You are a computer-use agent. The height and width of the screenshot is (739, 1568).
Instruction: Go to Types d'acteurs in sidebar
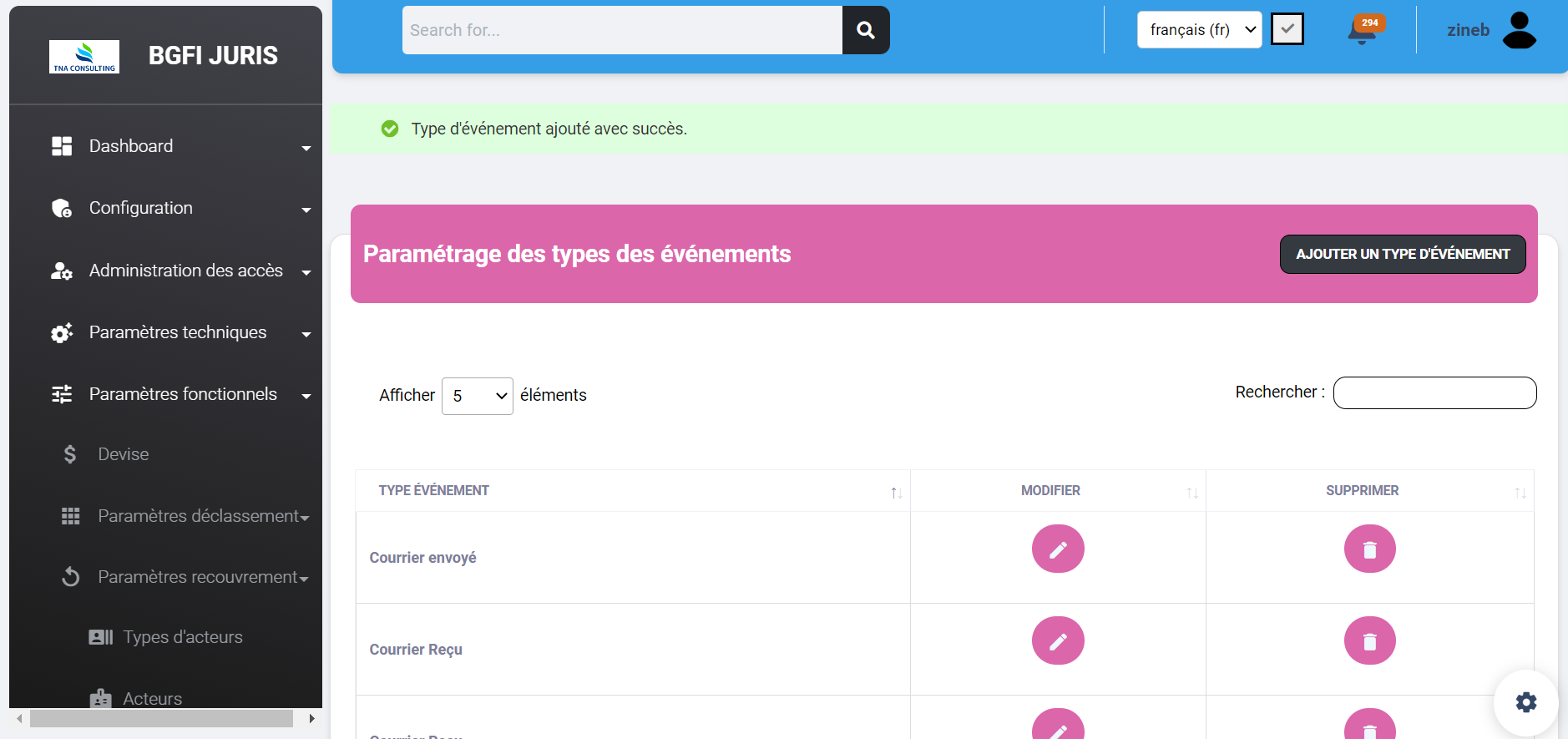click(182, 637)
